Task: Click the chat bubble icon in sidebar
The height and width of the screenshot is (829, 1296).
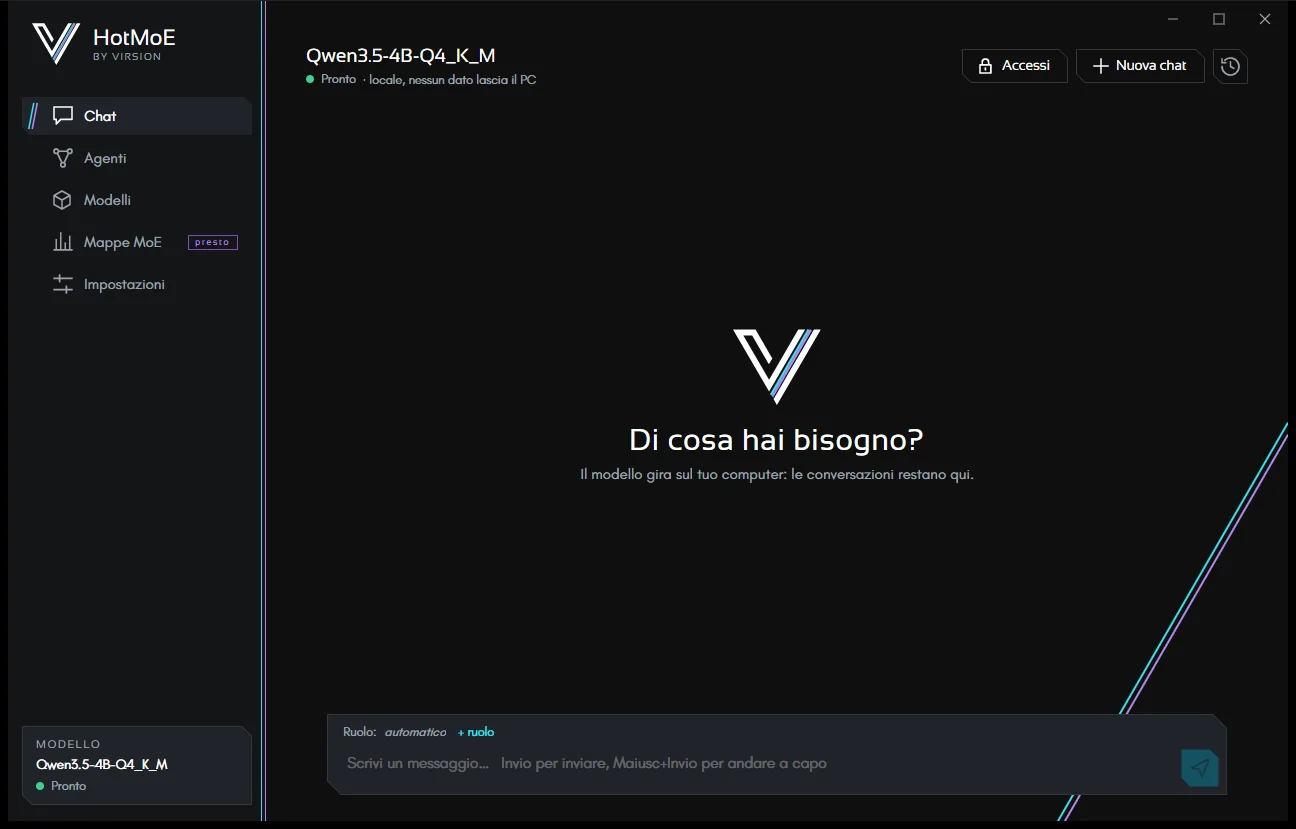Action: tap(63, 116)
